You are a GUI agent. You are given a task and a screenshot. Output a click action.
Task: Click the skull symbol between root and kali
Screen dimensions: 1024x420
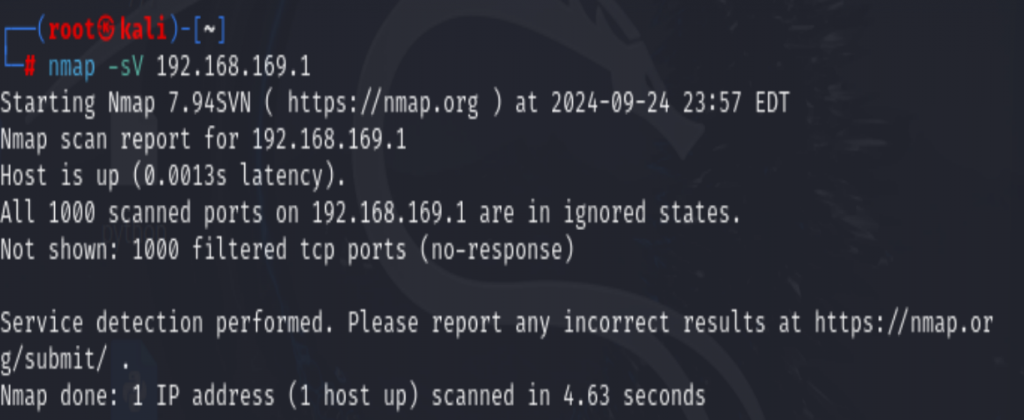click(x=108, y=30)
